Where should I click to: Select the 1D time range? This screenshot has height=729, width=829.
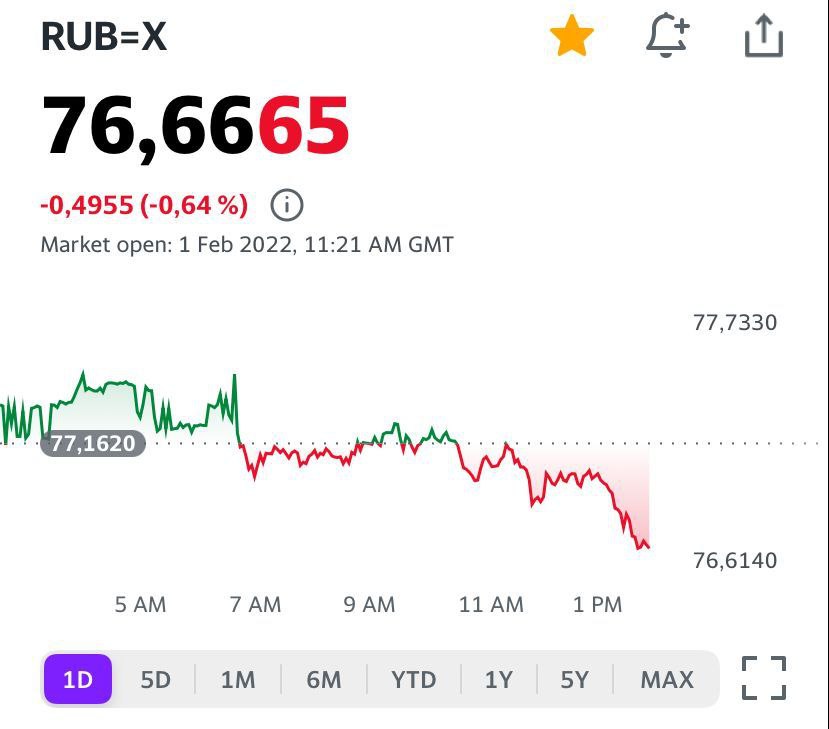tap(77, 680)
